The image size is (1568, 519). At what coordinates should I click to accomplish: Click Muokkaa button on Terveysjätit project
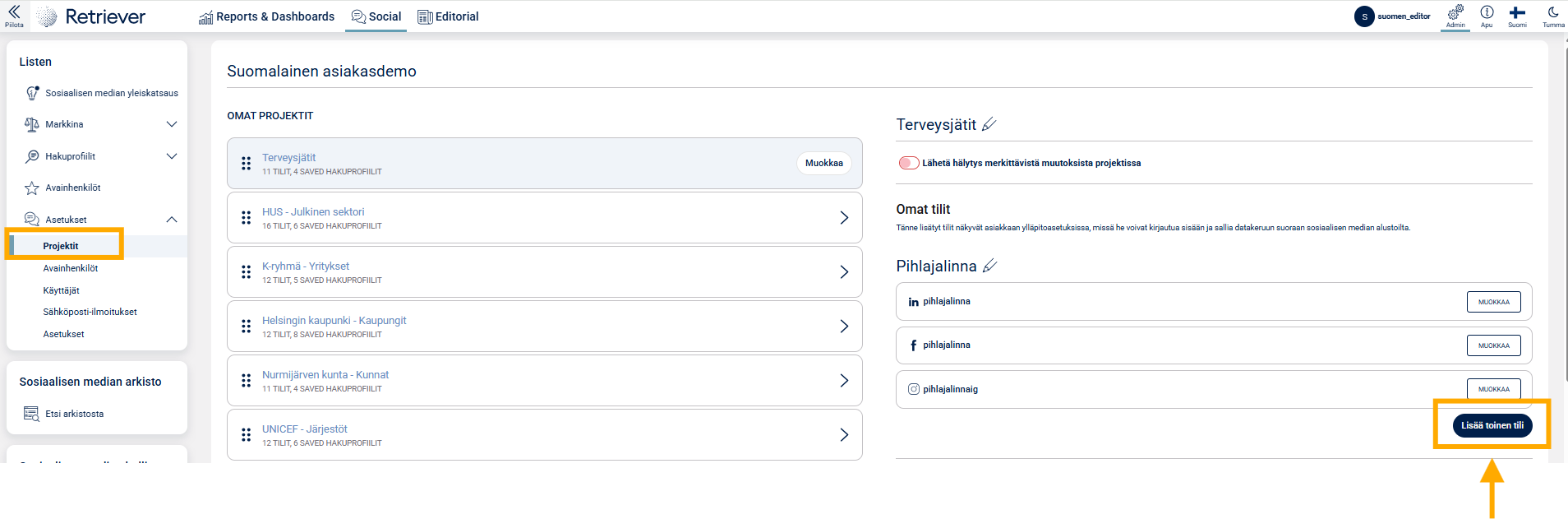(823, 163)
